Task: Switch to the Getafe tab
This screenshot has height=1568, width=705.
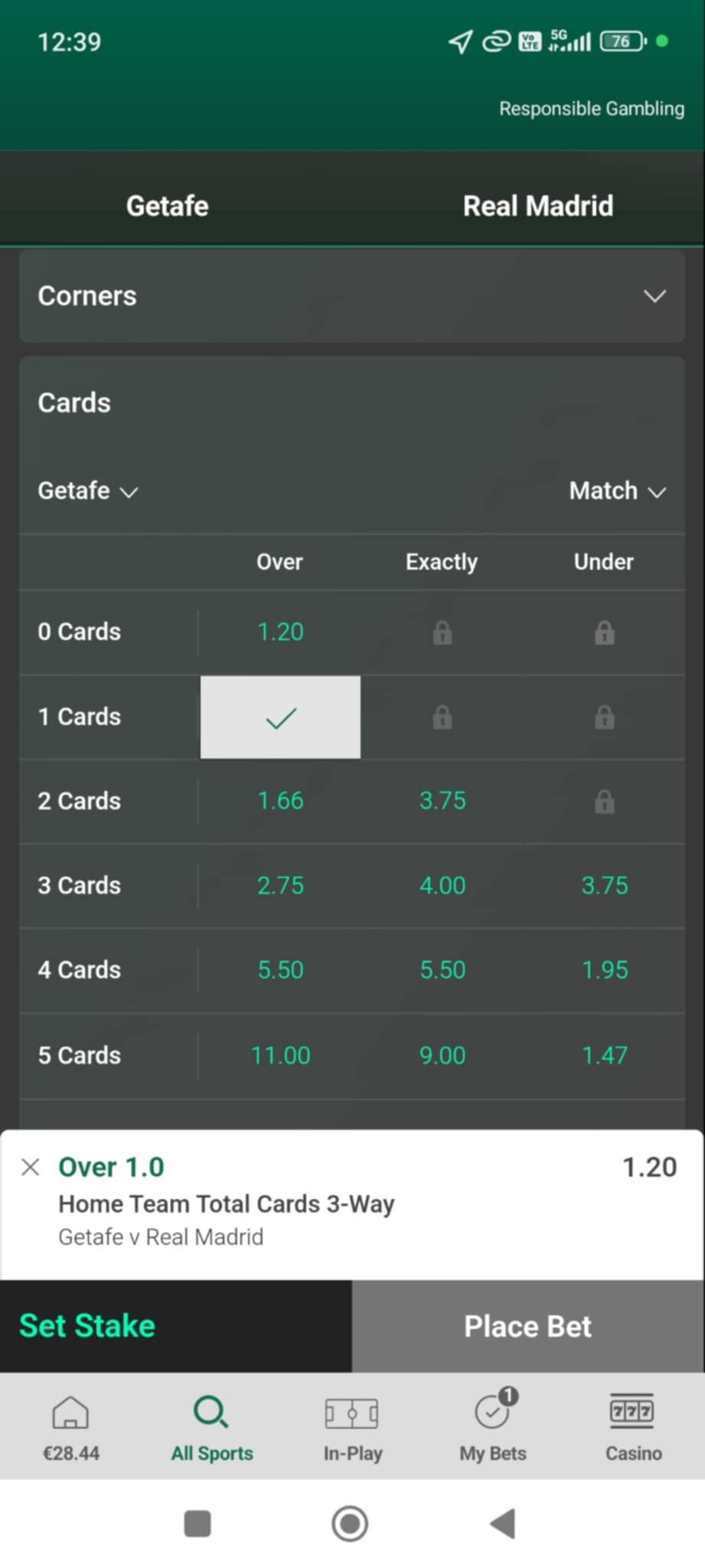Action: click(x=168, y=206)
